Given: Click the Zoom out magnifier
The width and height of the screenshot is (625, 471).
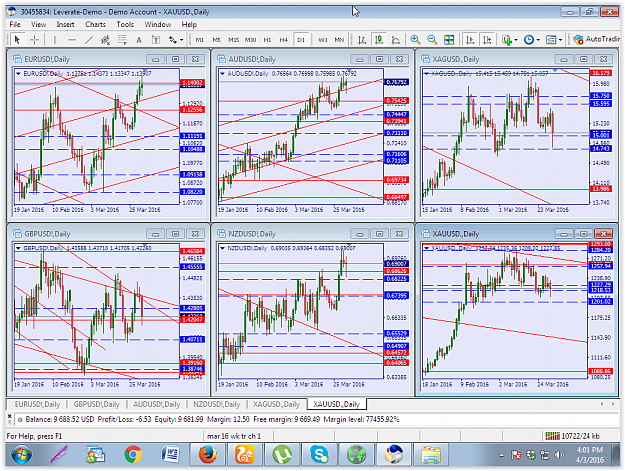Looking at the screenshot, I should click(x=432, y=39).
